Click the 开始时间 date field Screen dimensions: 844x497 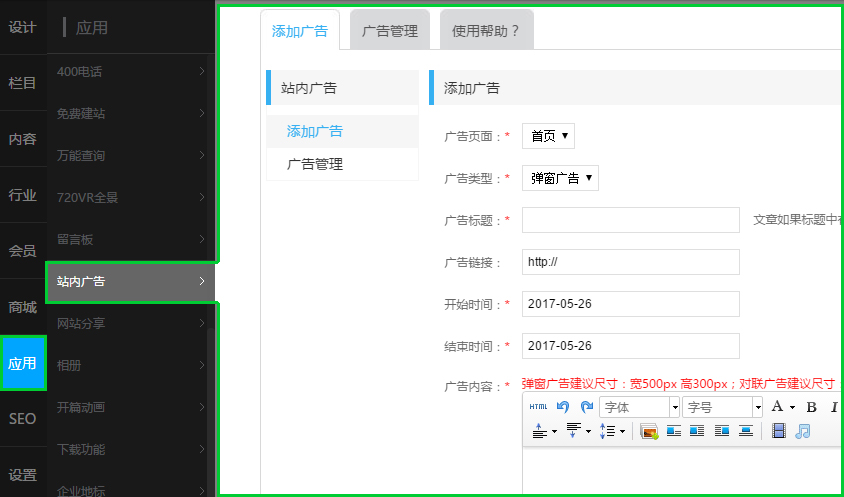(x=630, y=304)
